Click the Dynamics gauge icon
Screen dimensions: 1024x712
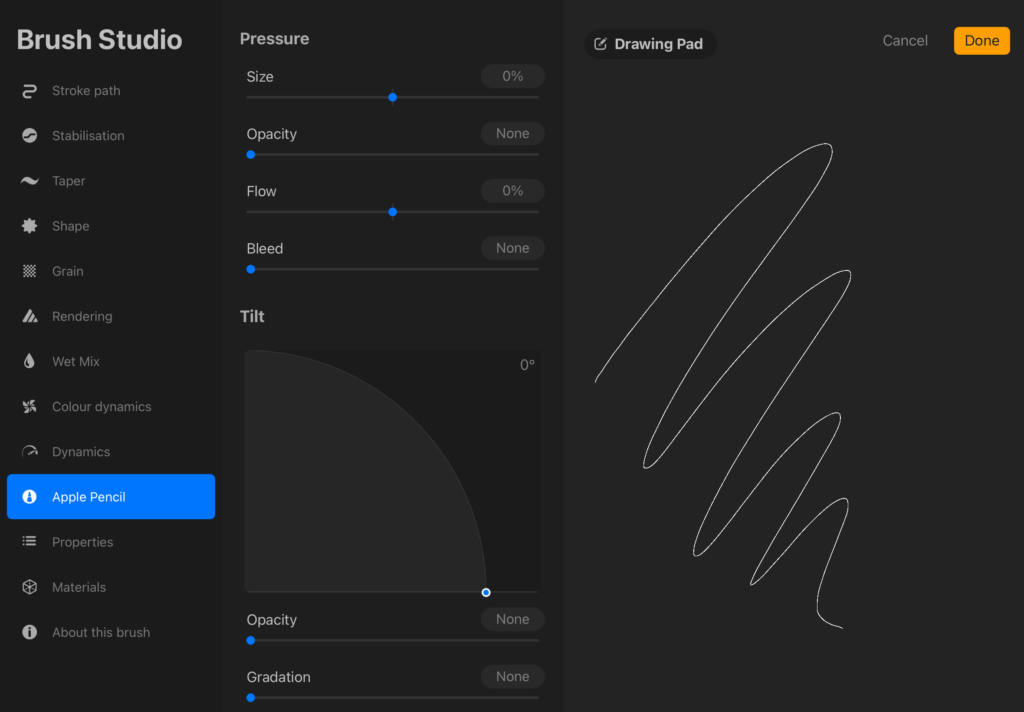[x=29, y=451]
